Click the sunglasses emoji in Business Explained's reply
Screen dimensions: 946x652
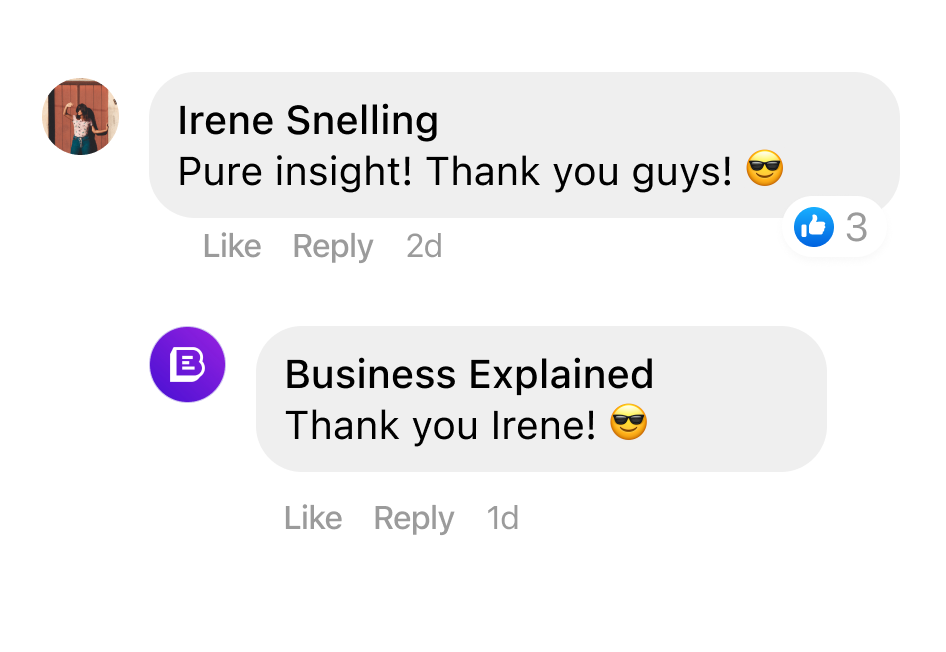[x=629, y=424]
